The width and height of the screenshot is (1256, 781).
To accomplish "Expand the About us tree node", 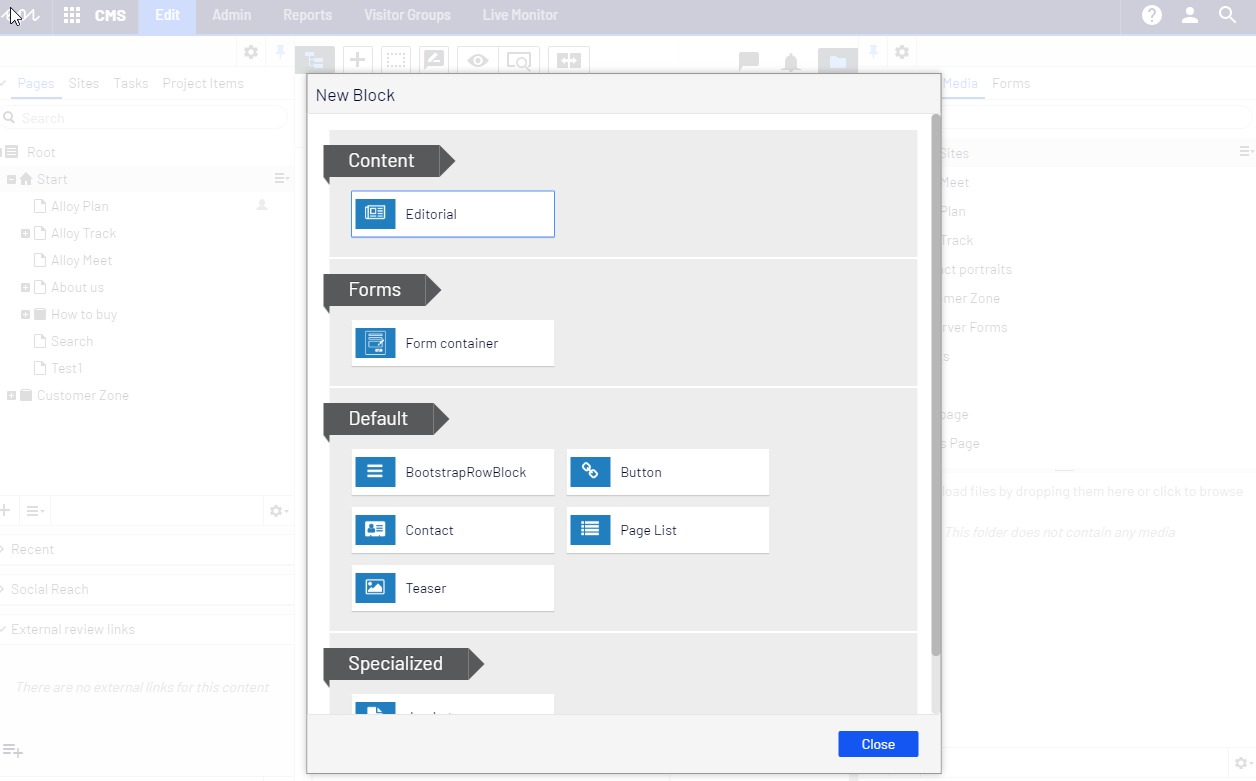I will click(x=25, y=287).
